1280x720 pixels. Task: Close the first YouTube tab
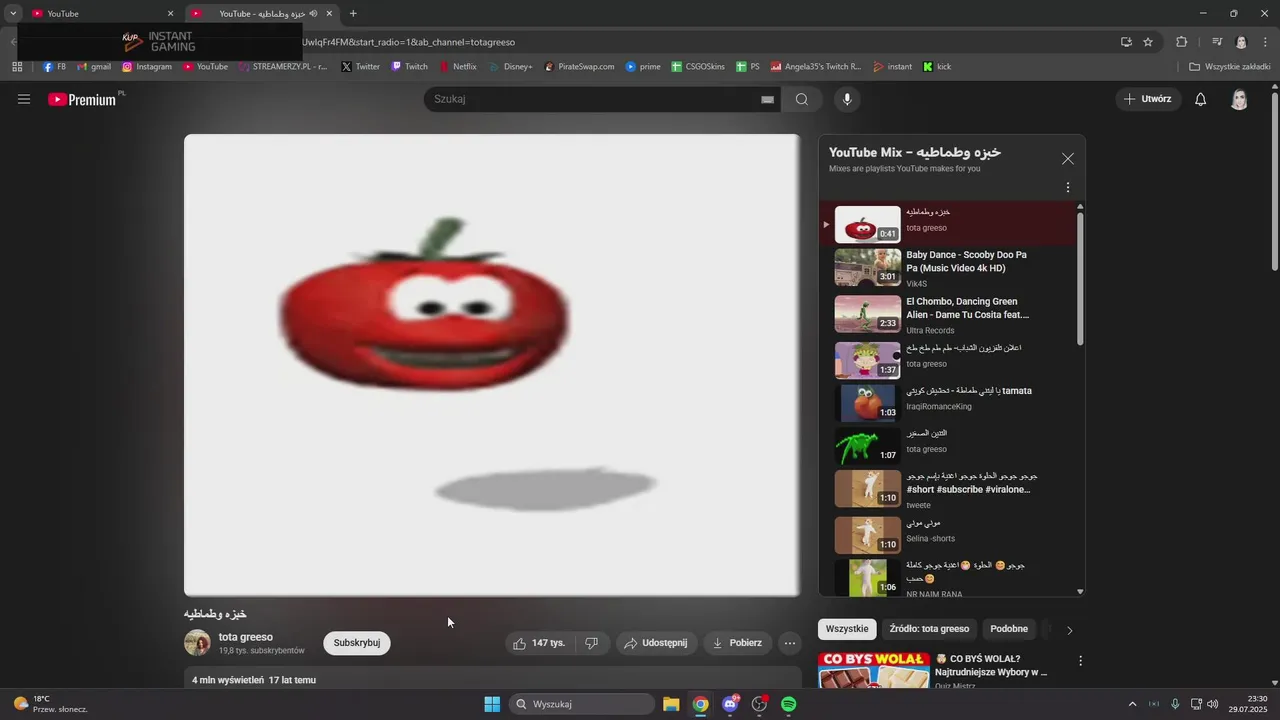click(x=170, y=14)
